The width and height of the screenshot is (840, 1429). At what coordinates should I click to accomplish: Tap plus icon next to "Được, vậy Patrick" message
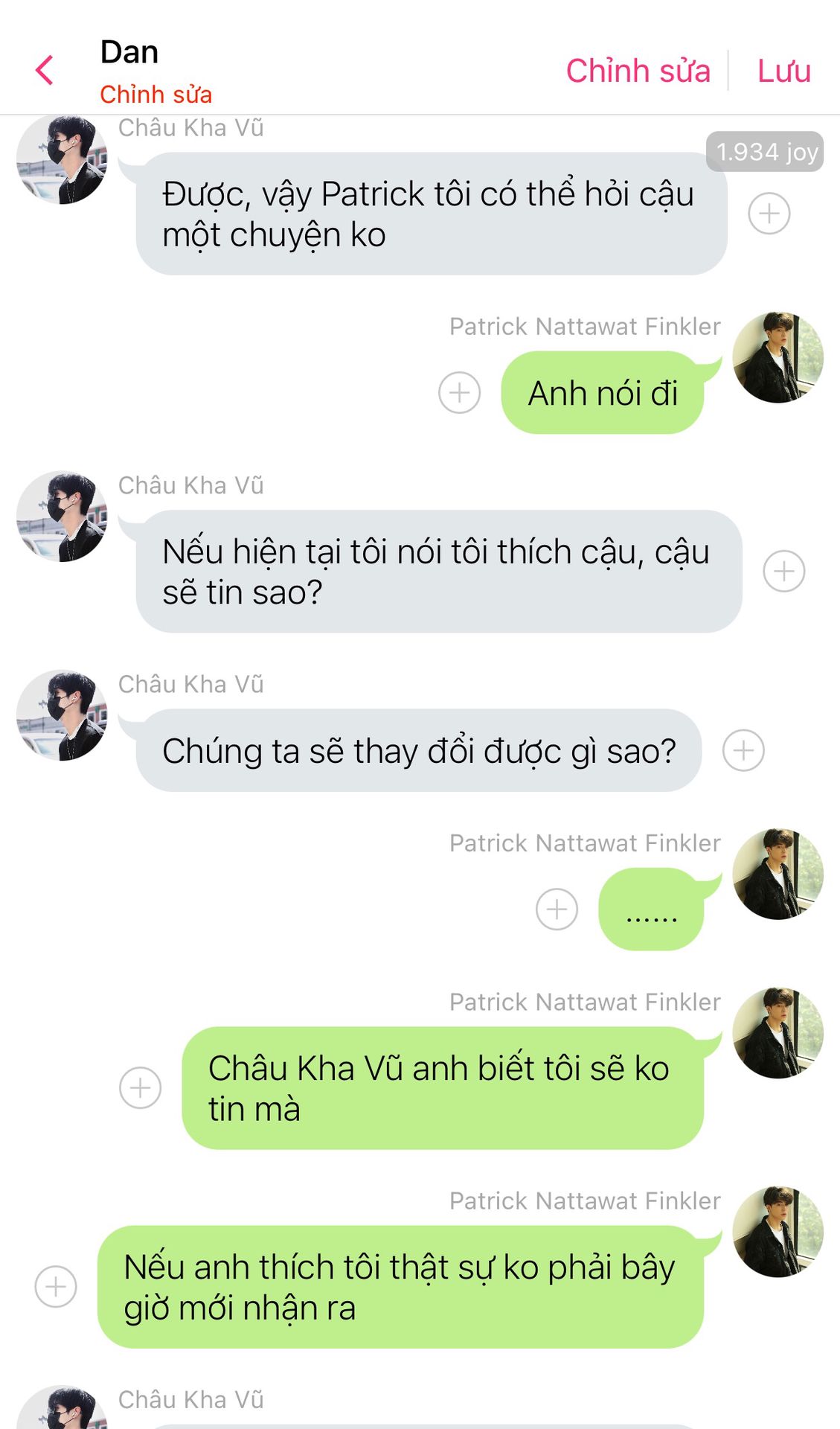(x=769, y=214)
